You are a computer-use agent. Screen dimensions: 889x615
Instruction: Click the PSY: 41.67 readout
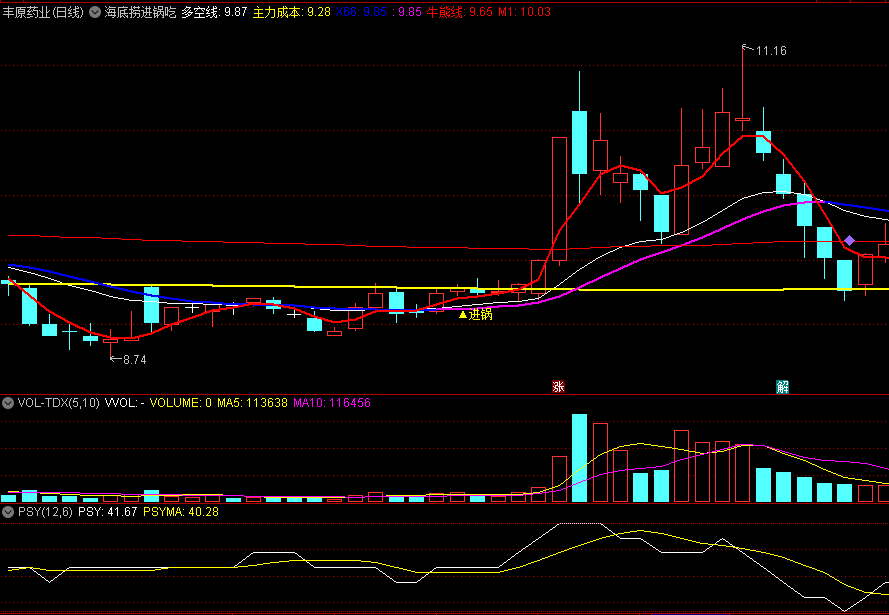point(108,512)
